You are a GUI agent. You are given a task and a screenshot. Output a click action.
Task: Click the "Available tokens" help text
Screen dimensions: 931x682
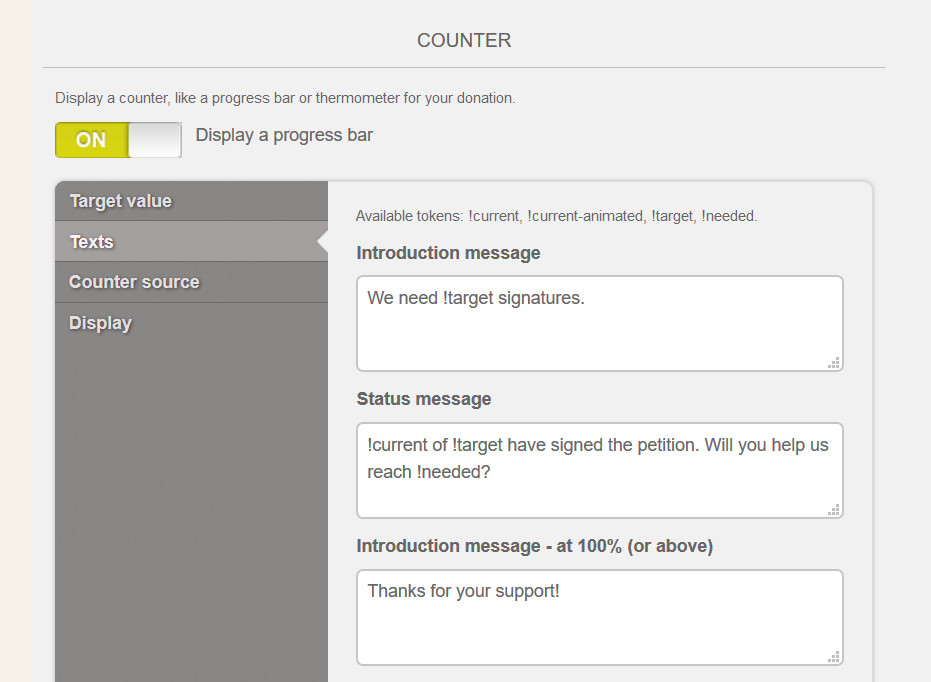556,216
